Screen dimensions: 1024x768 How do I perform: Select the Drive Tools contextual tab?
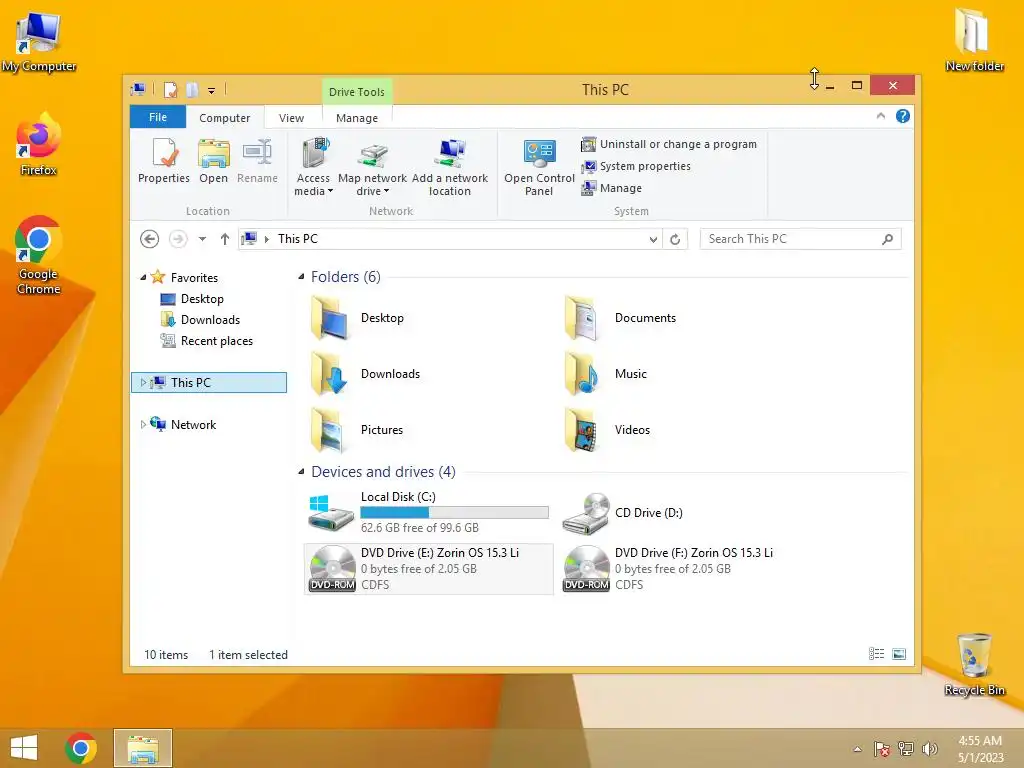[357, 92]
